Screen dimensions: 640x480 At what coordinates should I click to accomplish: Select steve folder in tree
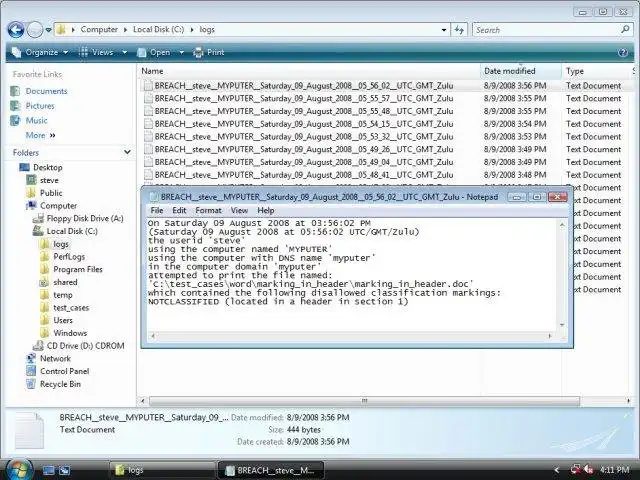tap(49, 180)
